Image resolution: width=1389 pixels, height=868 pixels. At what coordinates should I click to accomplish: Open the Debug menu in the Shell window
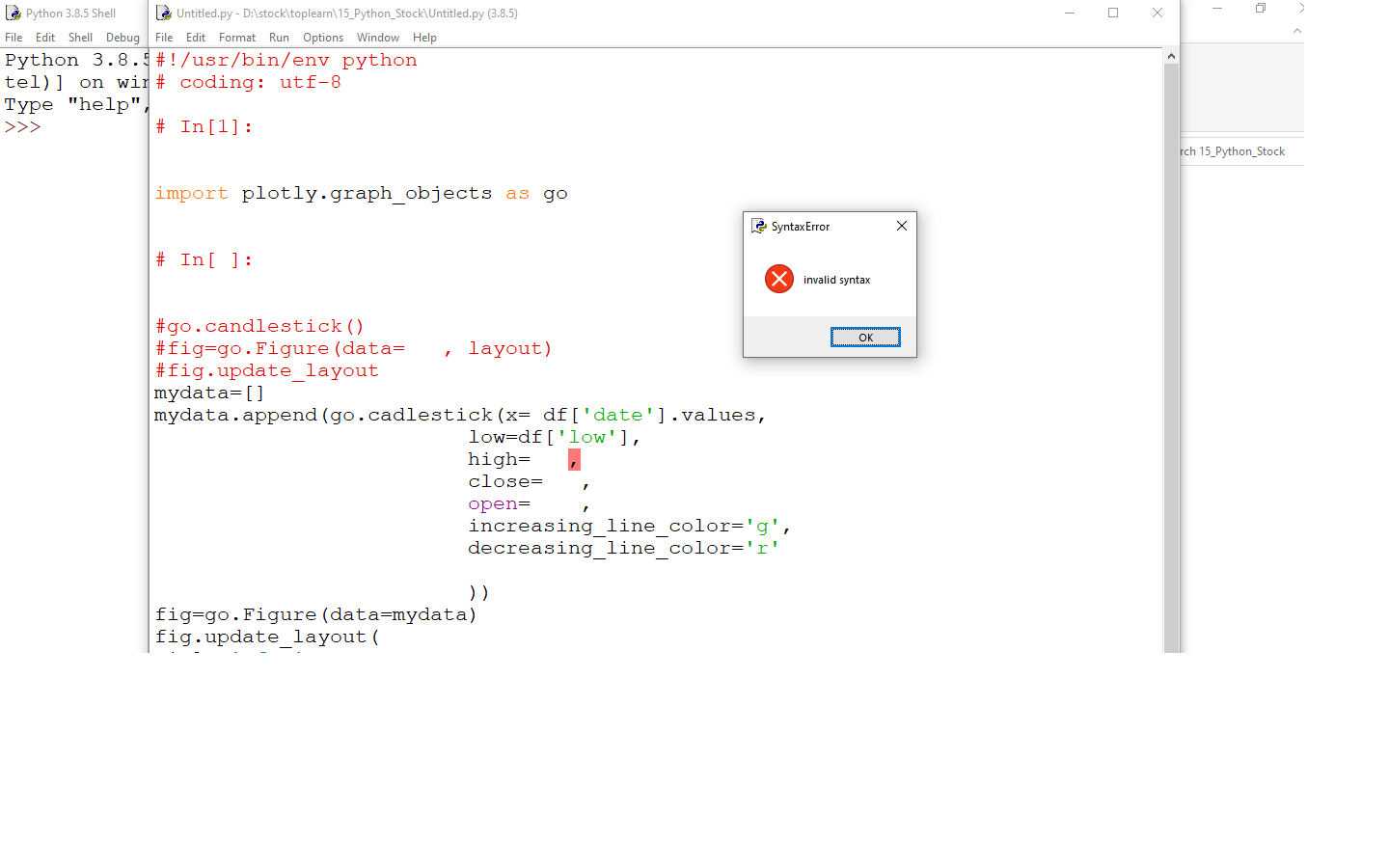[123, 37]
